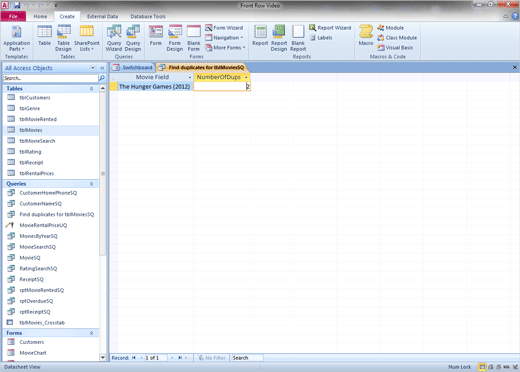Screen dimensions: 520x372
Task: Switch to Datasheet View in status bar
Action: pyautogui.click(x=482, y=367)
